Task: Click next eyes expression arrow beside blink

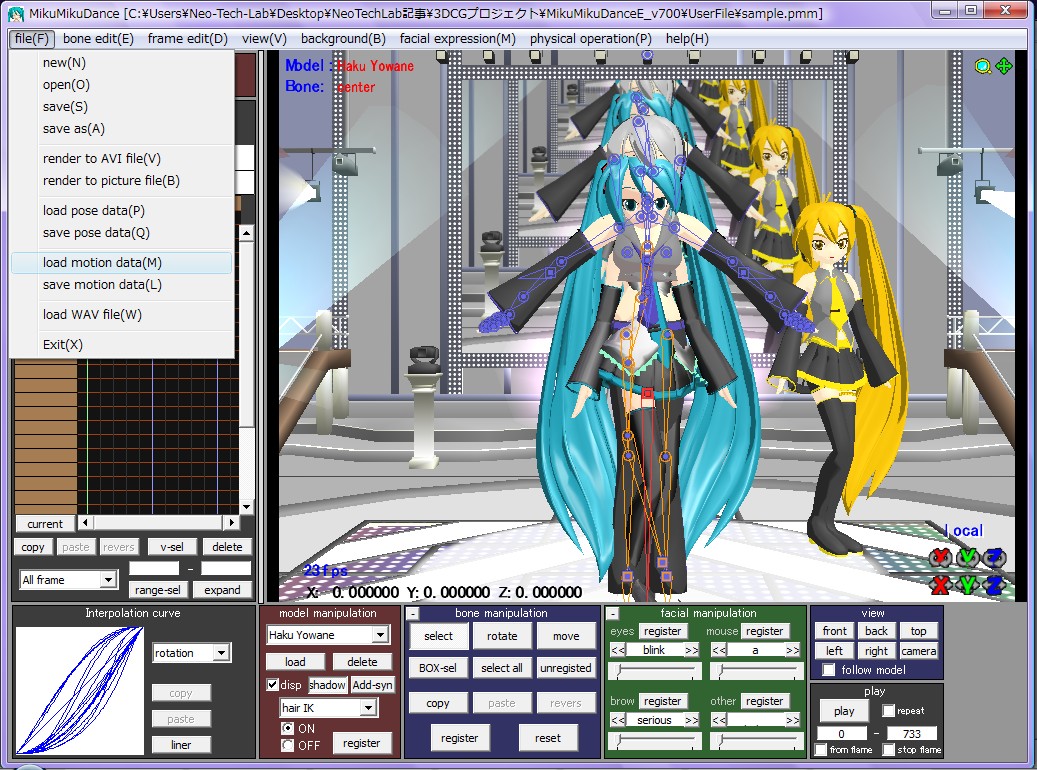Action: click(692, 650)
